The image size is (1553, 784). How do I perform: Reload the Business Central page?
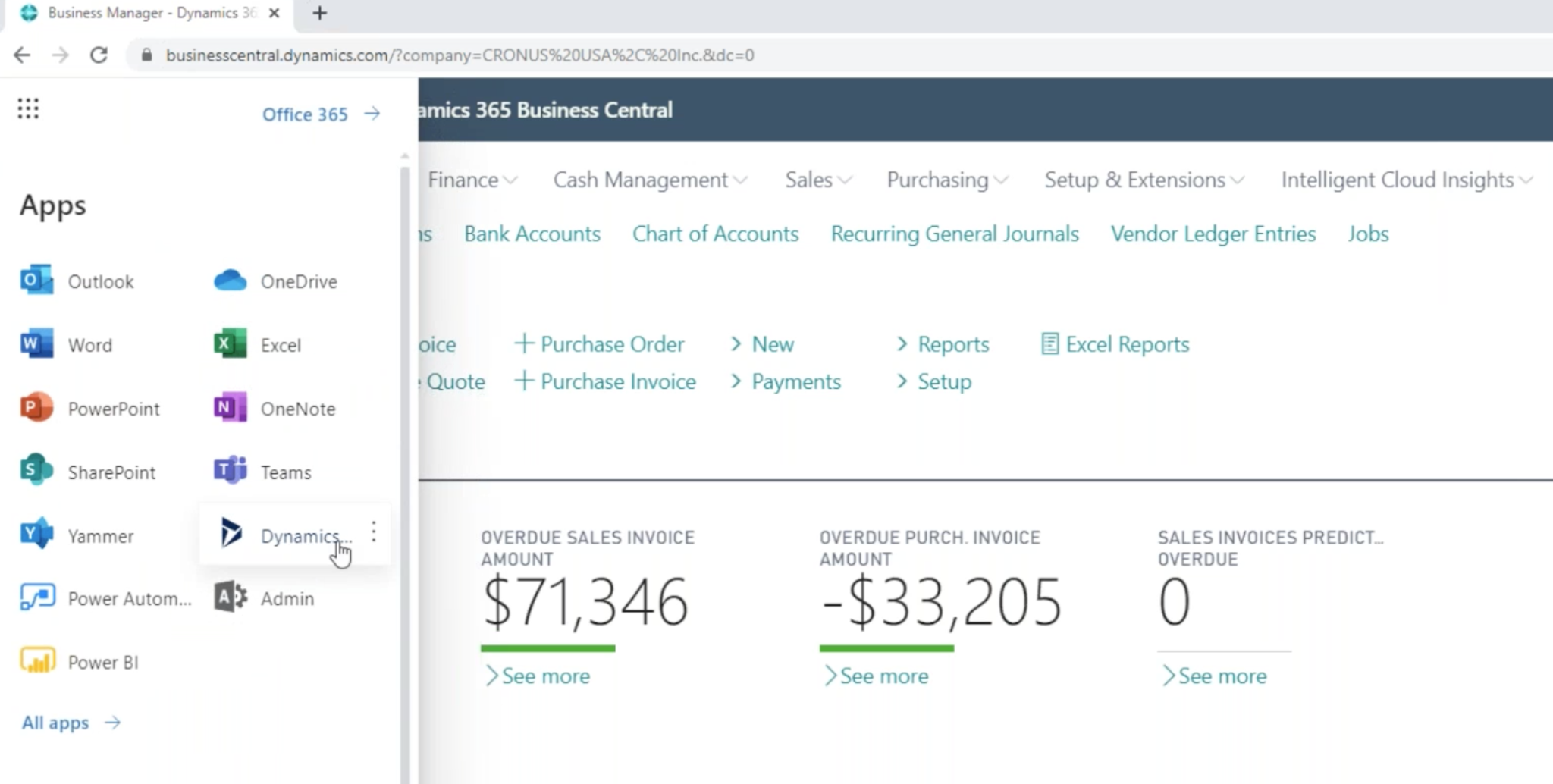[99, 55]
